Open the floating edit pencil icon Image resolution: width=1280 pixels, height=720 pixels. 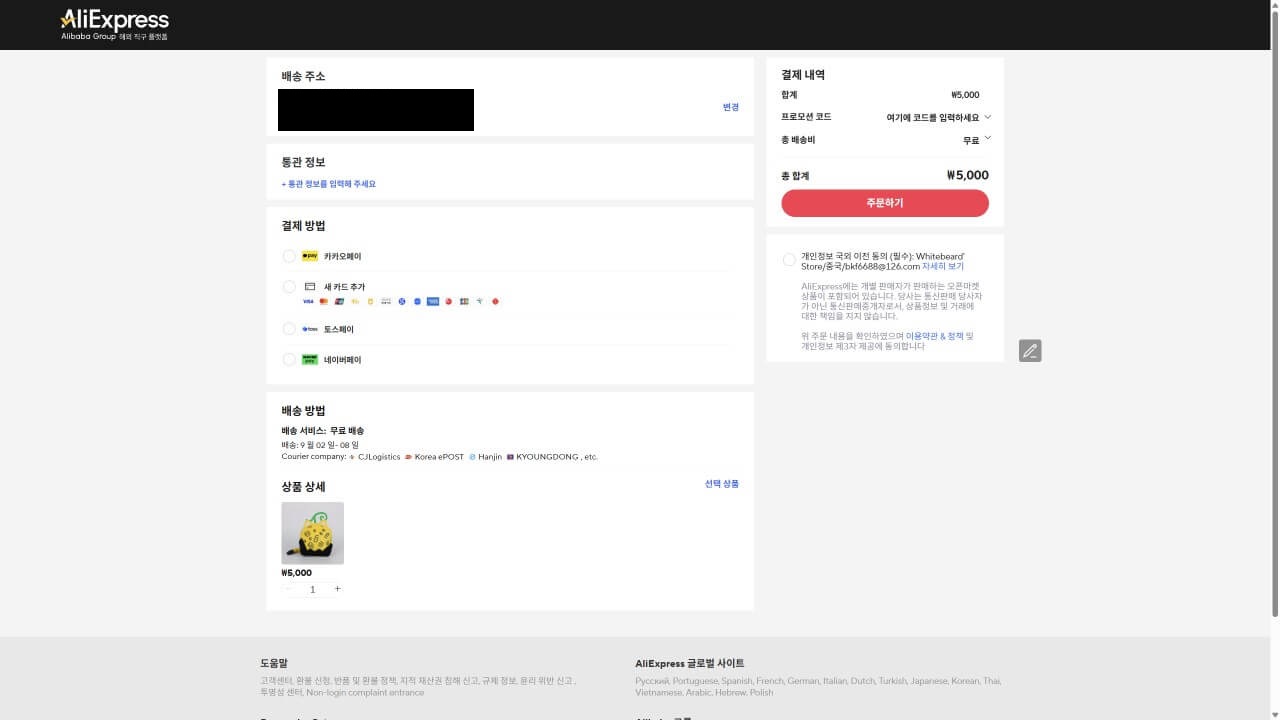1030,350
